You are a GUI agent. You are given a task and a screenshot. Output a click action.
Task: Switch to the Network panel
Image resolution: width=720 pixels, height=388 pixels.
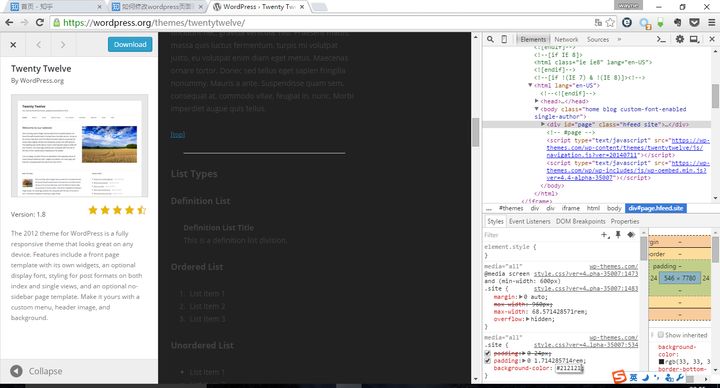(x=566, y=39)
